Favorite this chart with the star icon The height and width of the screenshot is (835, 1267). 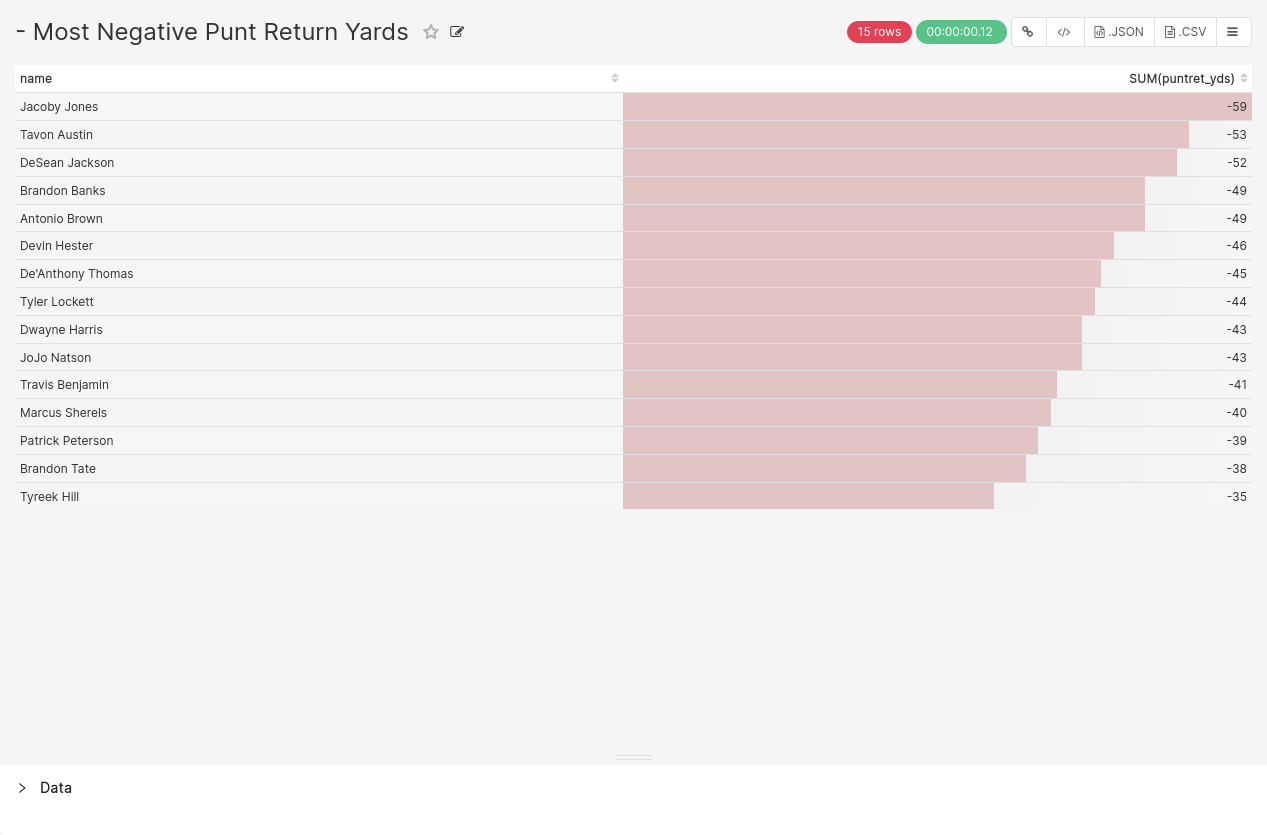(431, 32)
